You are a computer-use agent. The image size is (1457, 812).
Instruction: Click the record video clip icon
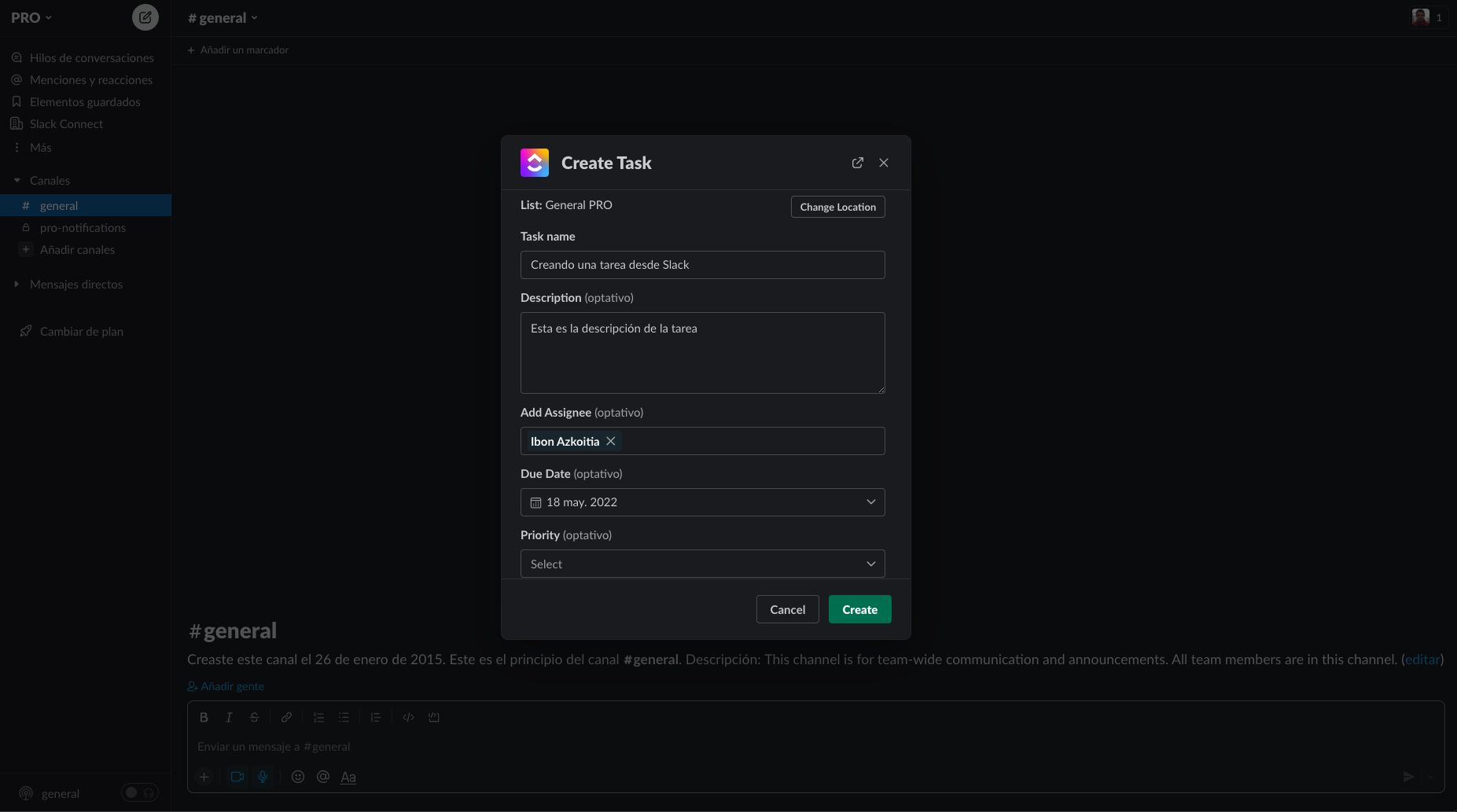(237, 777)
